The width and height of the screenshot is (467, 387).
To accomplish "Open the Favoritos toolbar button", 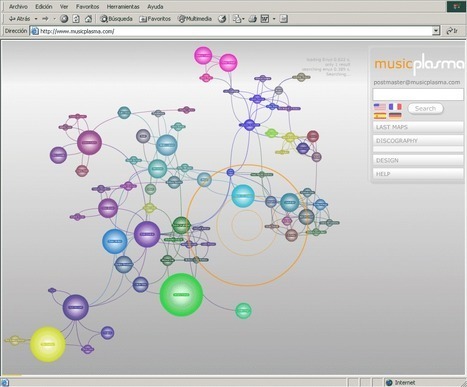I will click(x=155, y=19).
